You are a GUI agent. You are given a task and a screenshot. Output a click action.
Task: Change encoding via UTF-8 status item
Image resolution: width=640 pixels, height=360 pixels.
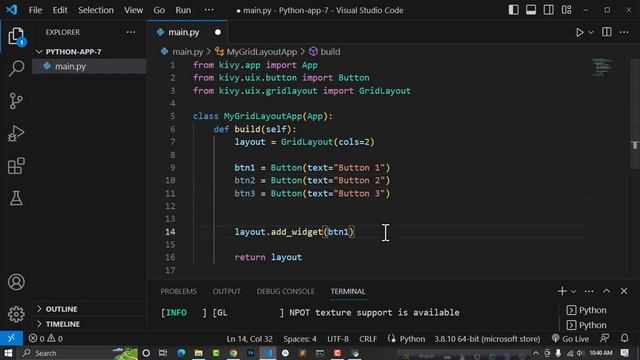[338, 339]
